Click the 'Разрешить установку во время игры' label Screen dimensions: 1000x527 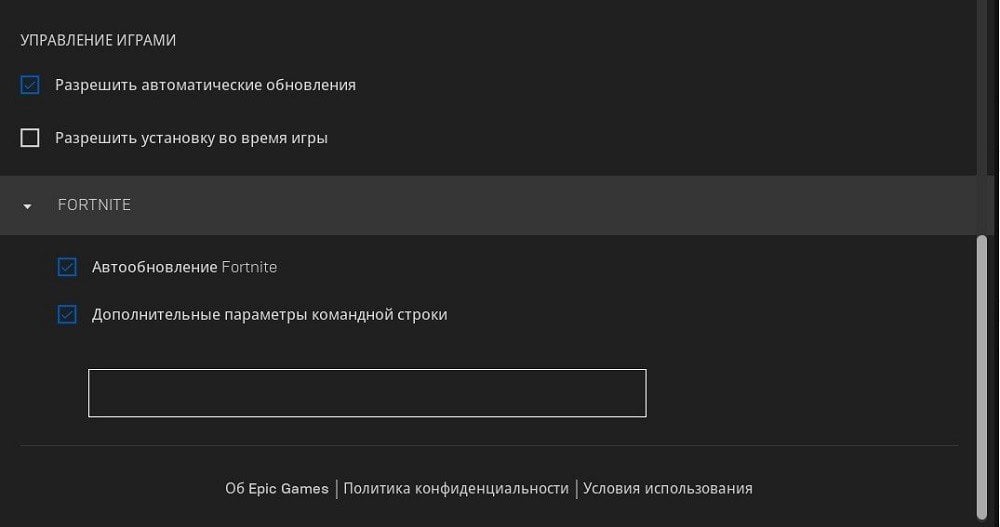191,138
